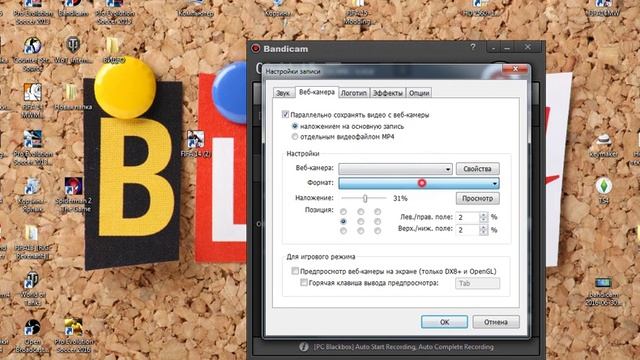640x360 pixels.
Task: Decrease the left/right margin stepper value
Action: [484, 220]
